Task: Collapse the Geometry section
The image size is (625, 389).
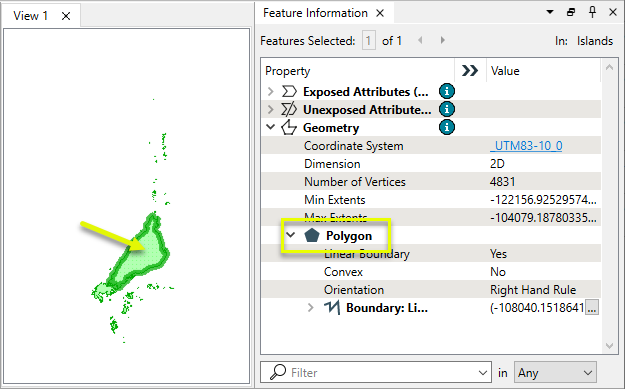Action: point(271,127)
